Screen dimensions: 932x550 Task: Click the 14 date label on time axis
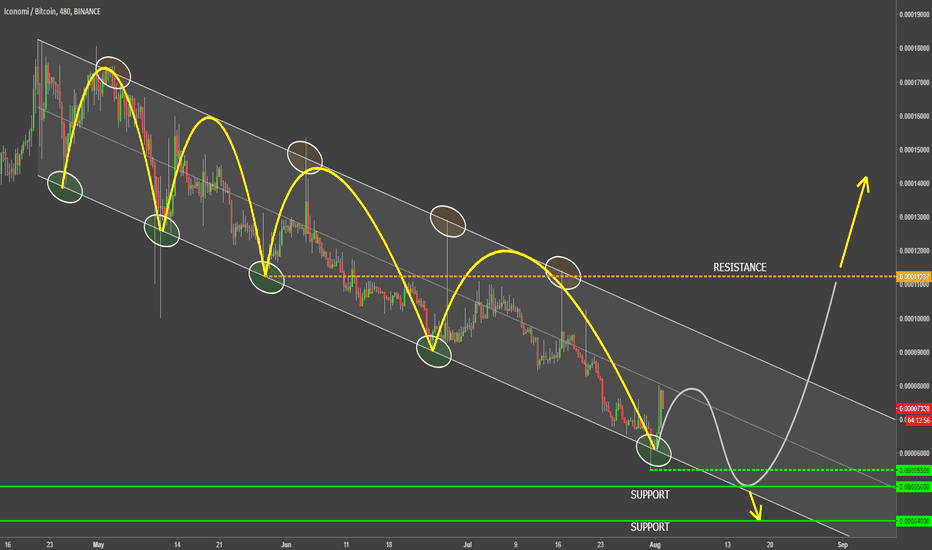pos(177,545)
